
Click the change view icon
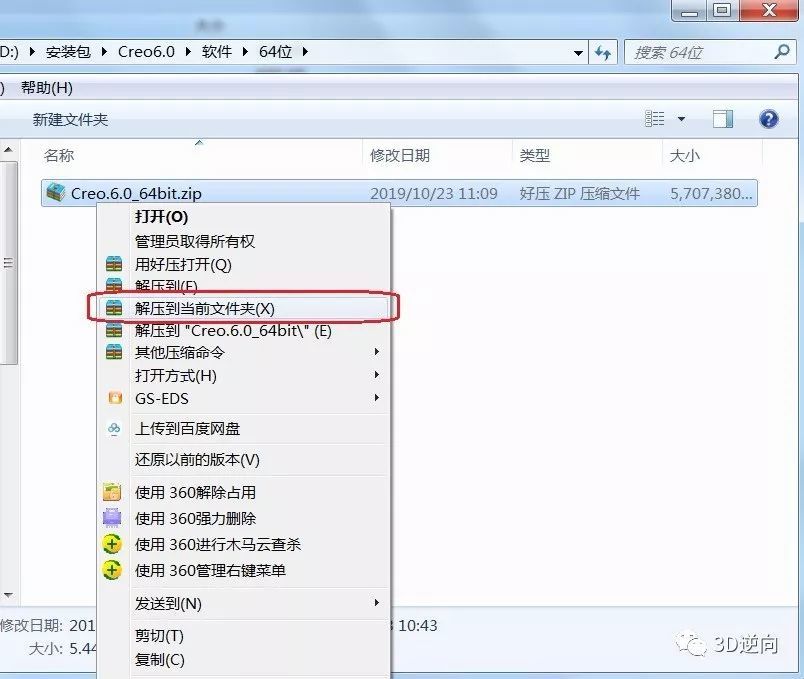(x=655, y=119)
